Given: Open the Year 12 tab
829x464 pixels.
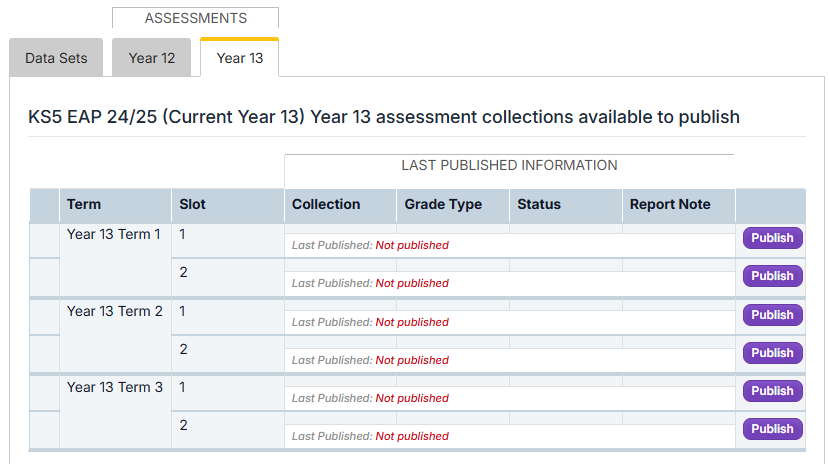Looking at the screenshot, I should click(152, 58).
